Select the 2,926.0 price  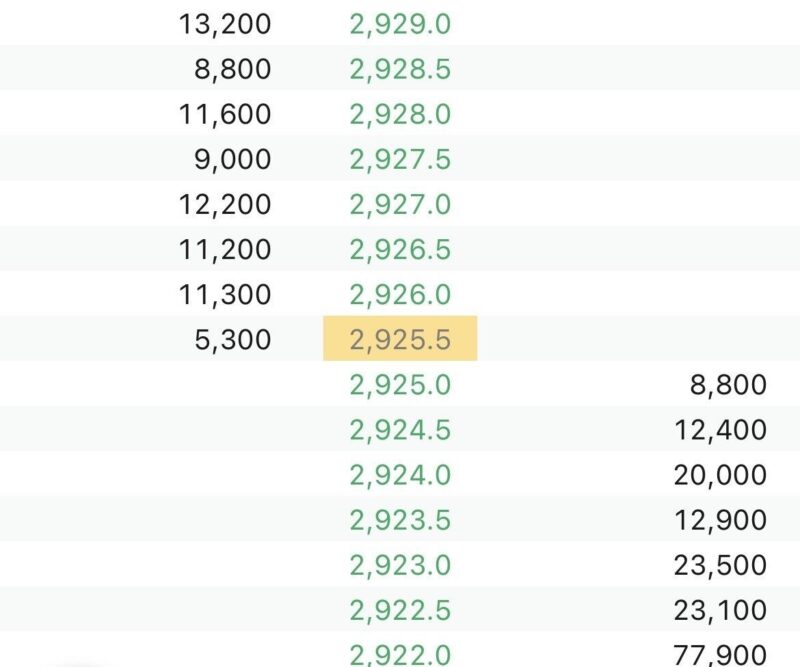click(400, 294)
